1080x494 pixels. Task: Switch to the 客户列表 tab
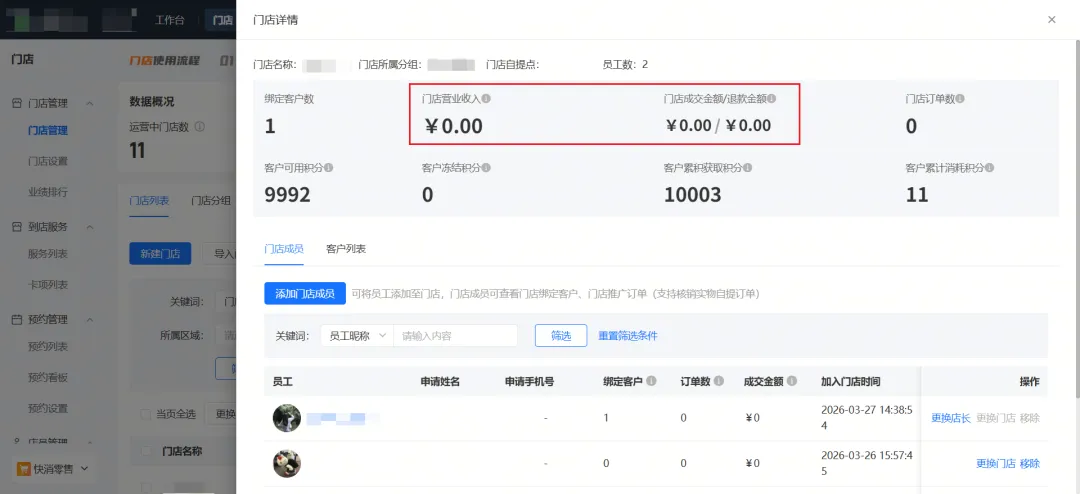pos(346,248)
